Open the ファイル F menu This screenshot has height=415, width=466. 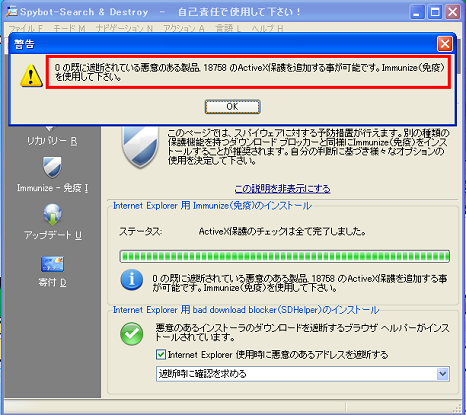click(x=26, y=29)
